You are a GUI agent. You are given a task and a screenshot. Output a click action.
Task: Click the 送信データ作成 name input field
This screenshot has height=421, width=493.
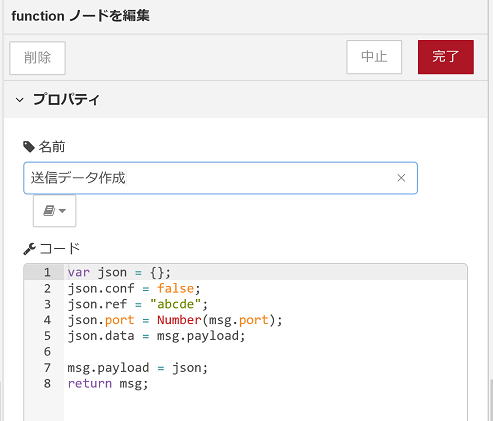pyautogui.click(x=220, y=178)
